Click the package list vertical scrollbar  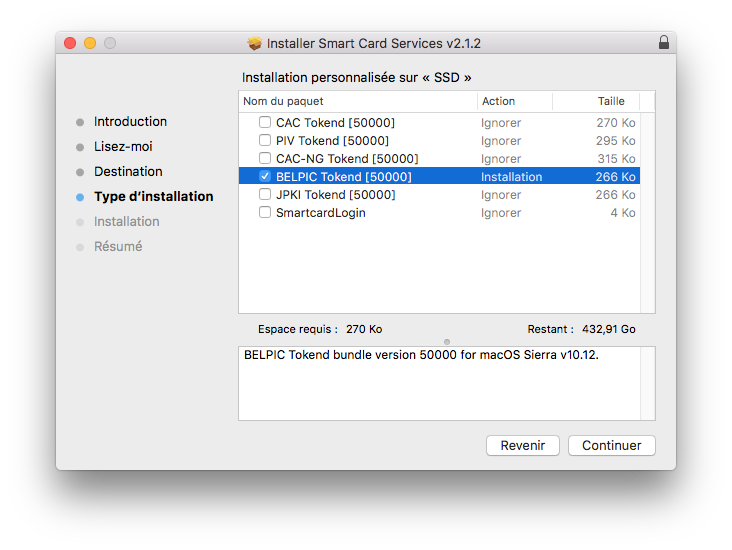tap(648, 212)
